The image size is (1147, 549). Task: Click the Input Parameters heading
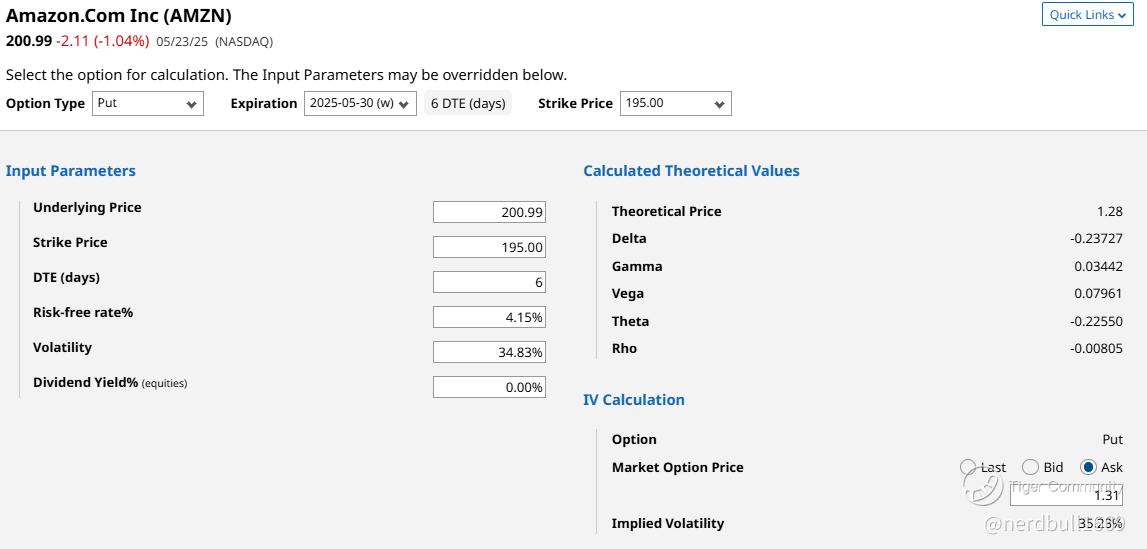pos(71,171)
